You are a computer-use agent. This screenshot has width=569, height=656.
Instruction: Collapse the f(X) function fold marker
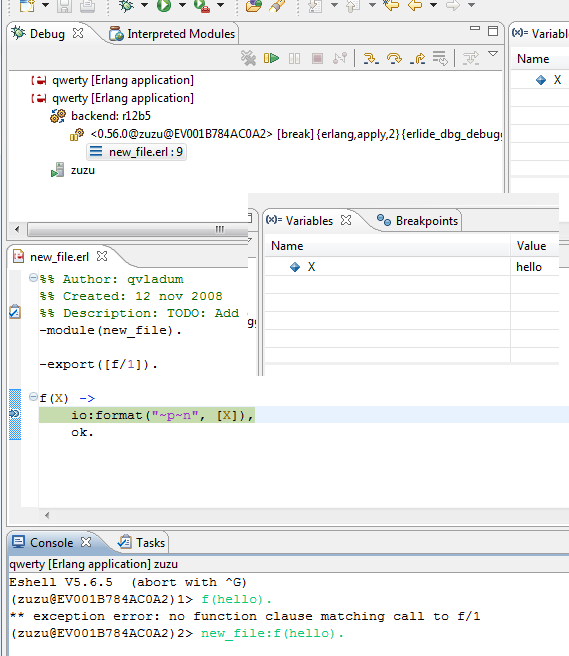(33, 396)
